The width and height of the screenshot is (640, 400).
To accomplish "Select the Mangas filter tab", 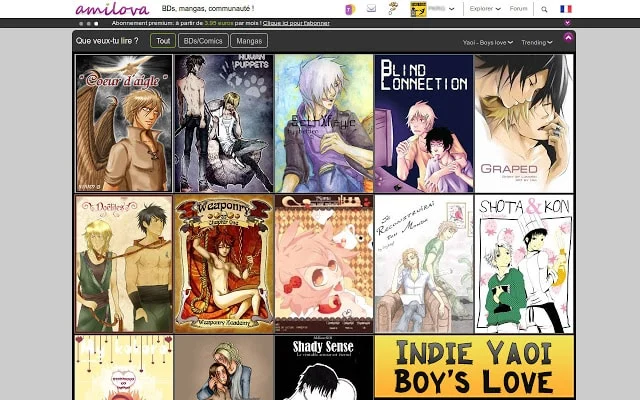I will coord(249,41).
